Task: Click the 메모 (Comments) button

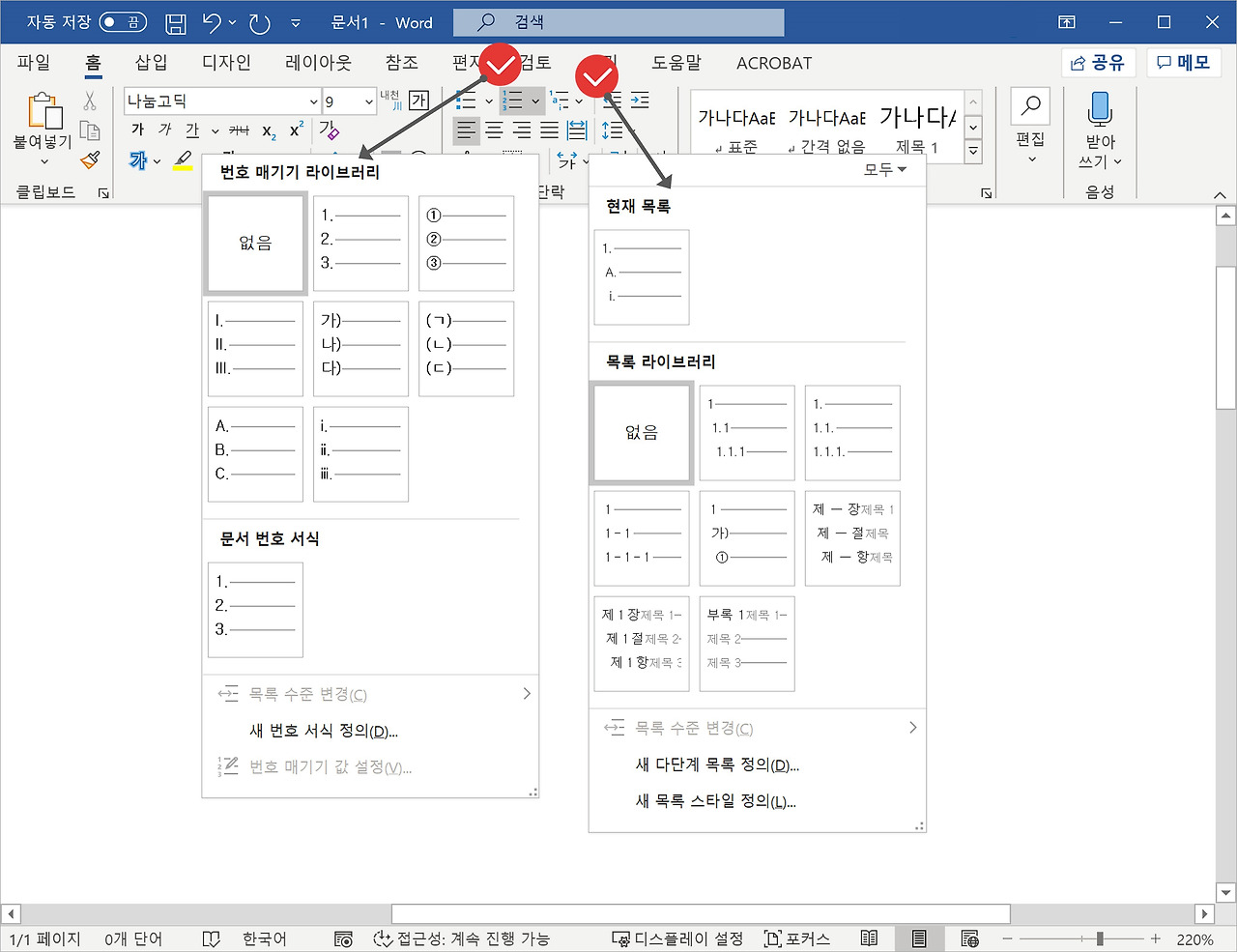Action: pos(1185,63)
